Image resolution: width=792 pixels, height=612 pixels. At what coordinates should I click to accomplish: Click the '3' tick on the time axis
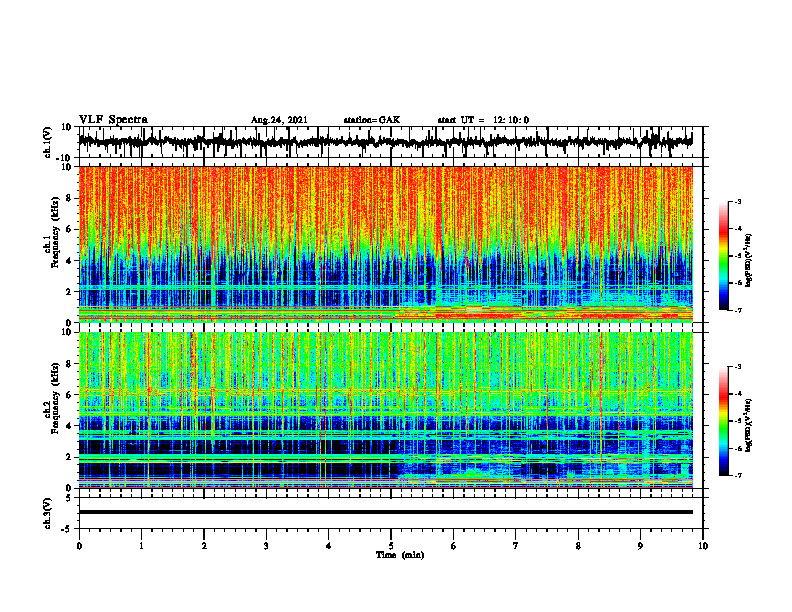point(266,546)
